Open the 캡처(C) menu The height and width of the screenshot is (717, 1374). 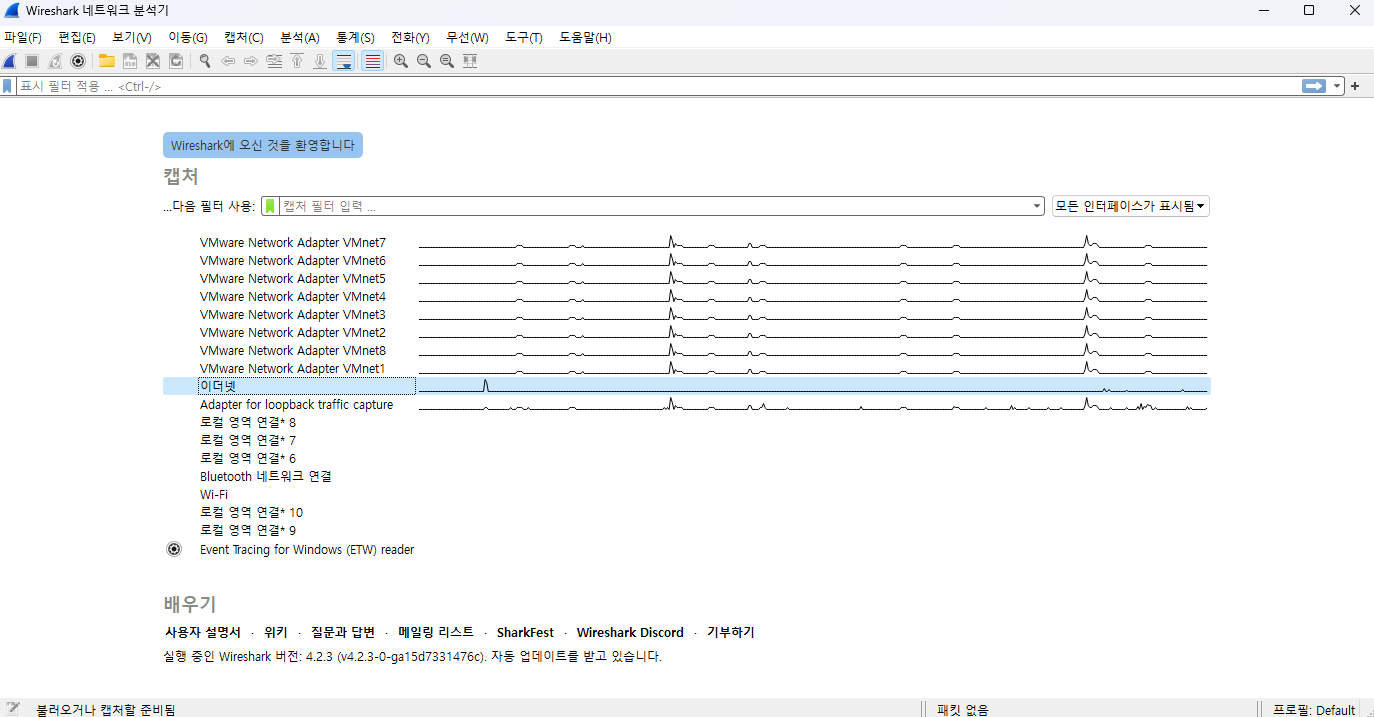tap(244, 37)
